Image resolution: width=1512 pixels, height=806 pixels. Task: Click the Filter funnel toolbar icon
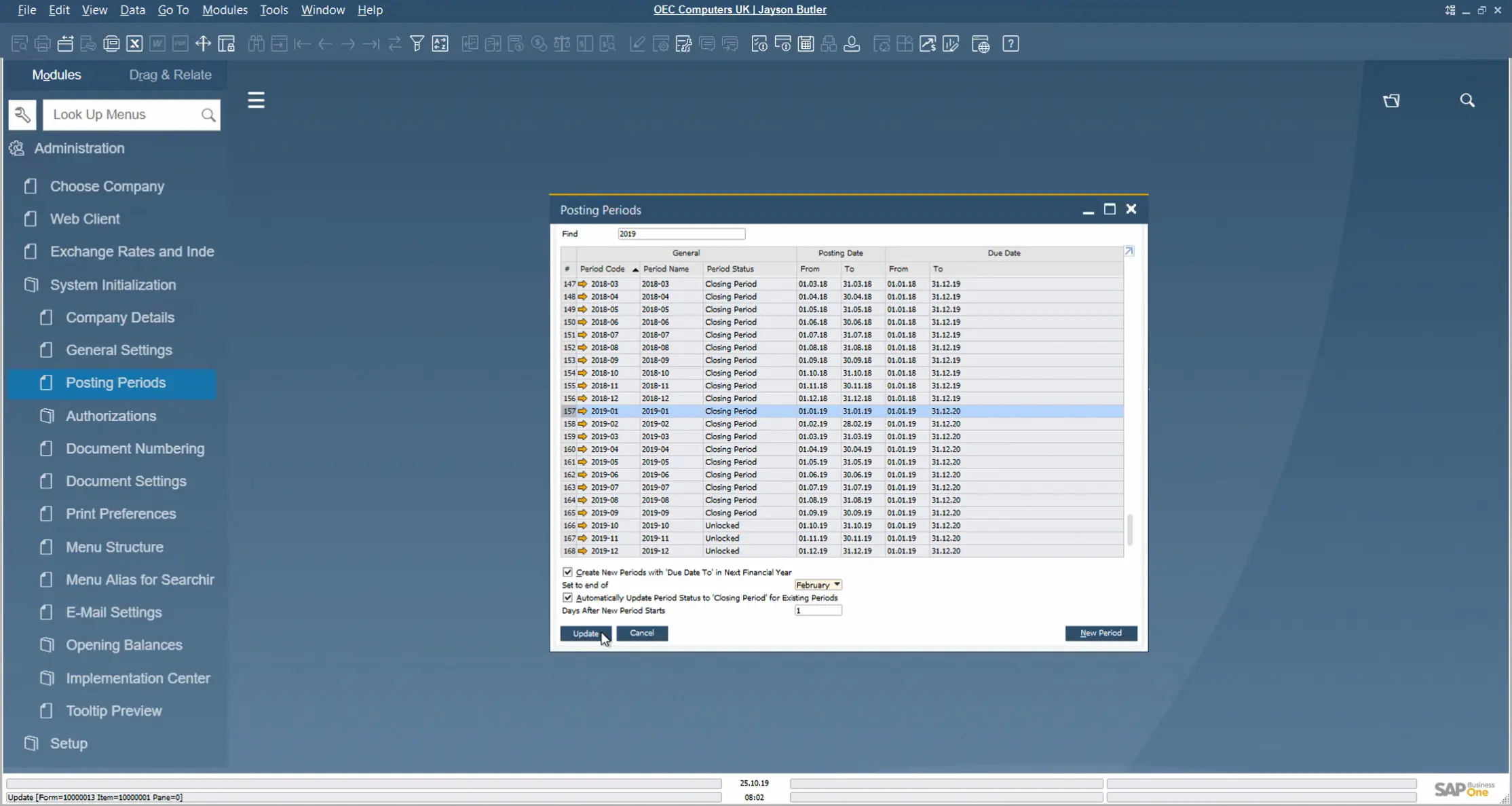[417, 44]
